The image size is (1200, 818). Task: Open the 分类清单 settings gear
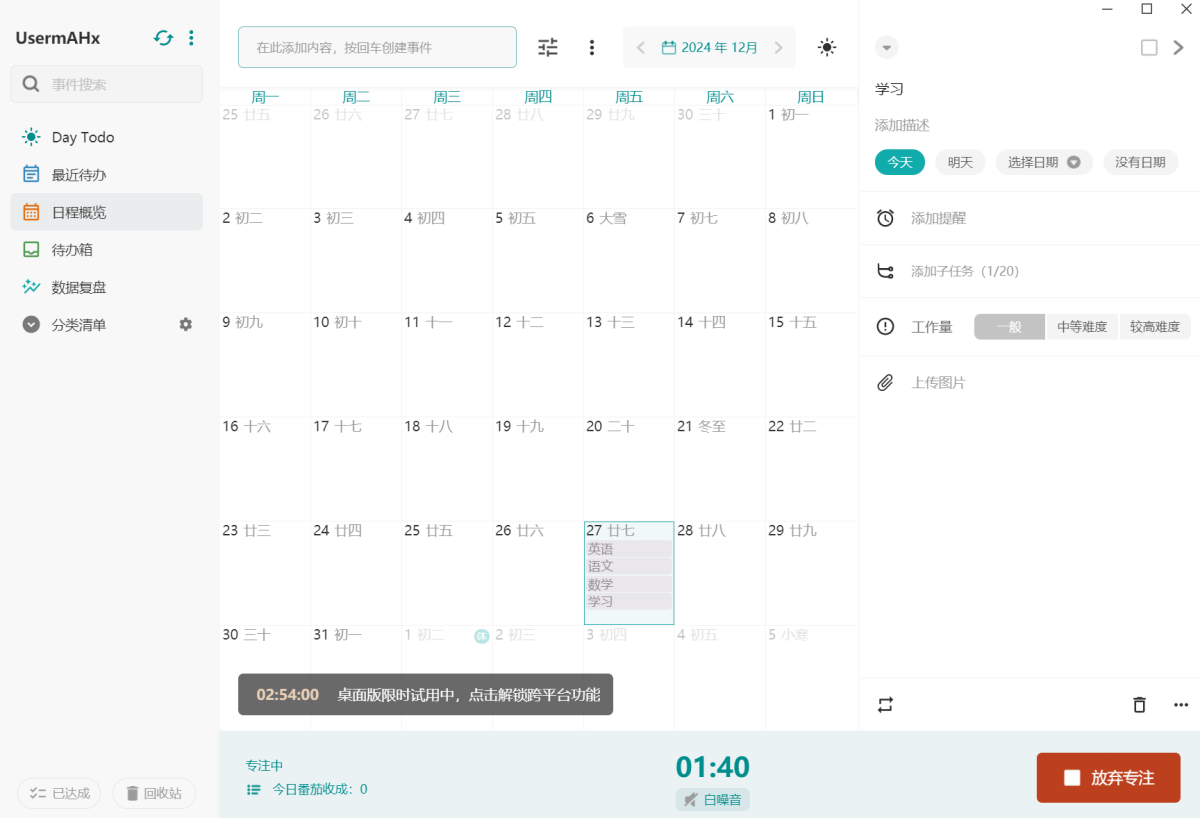pyautogui.click(x=185, y=324)
